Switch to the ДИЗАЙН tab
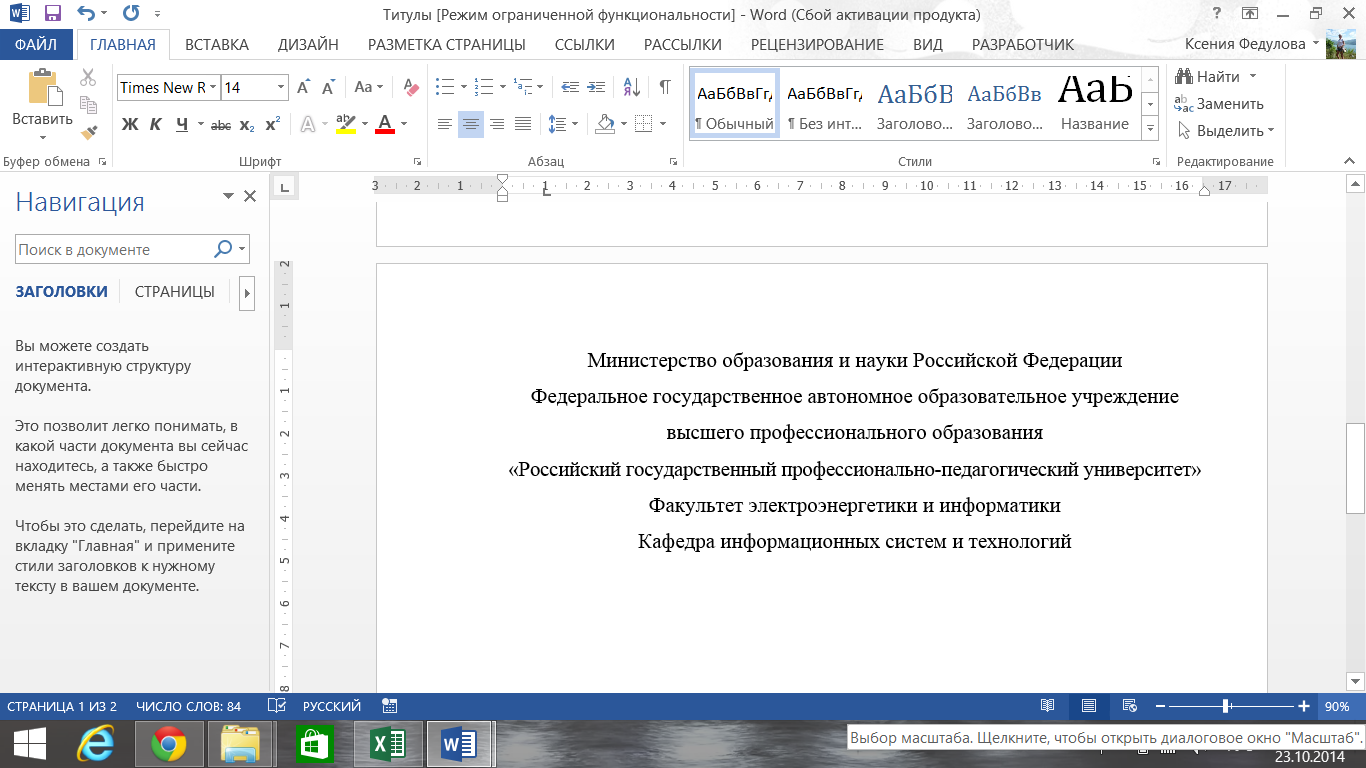The height and width of the screenshot is (768, 1366). [x=308, y=44]
